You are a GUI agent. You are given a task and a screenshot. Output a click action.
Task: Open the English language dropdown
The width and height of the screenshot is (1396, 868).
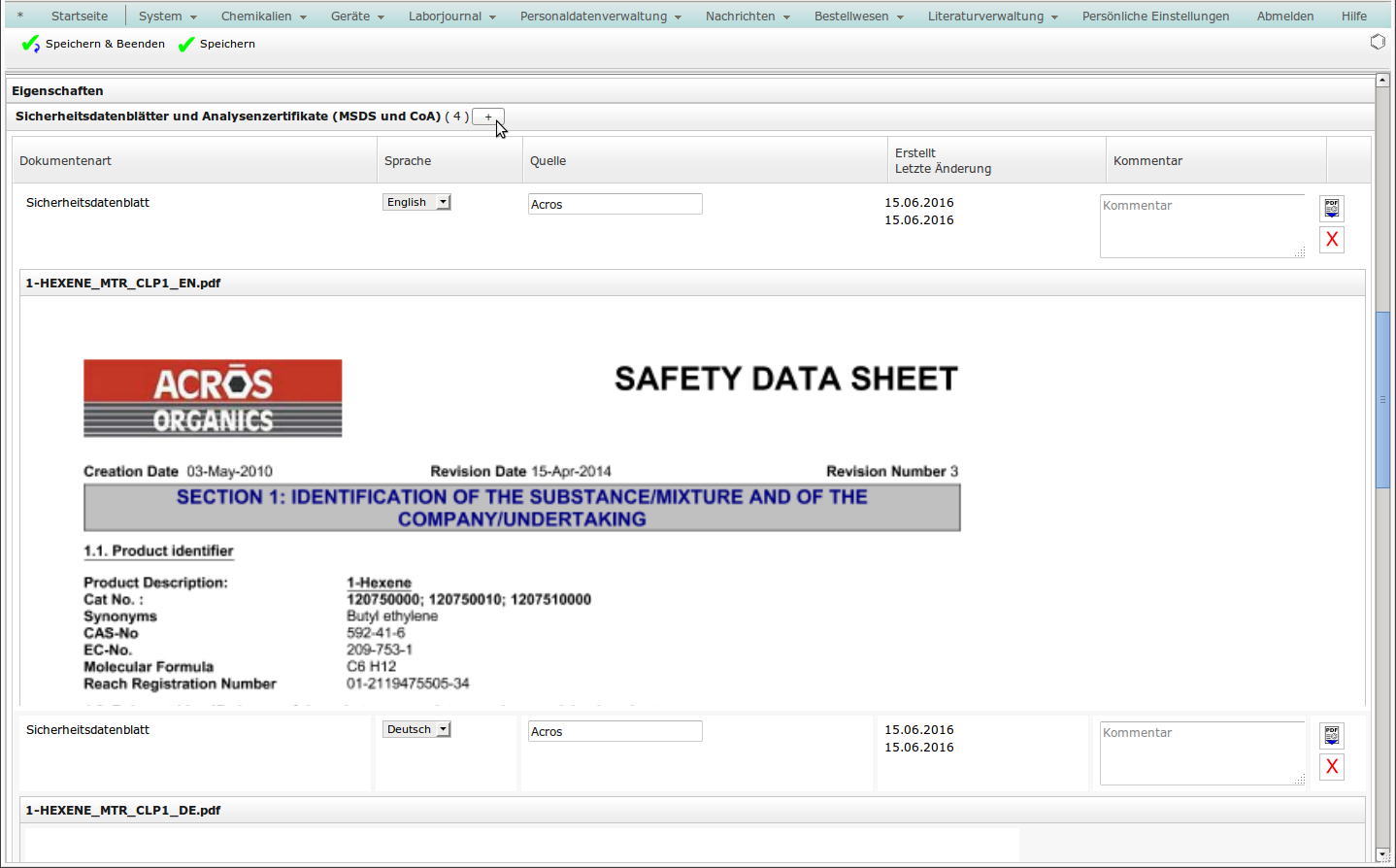tap(416, 202)
